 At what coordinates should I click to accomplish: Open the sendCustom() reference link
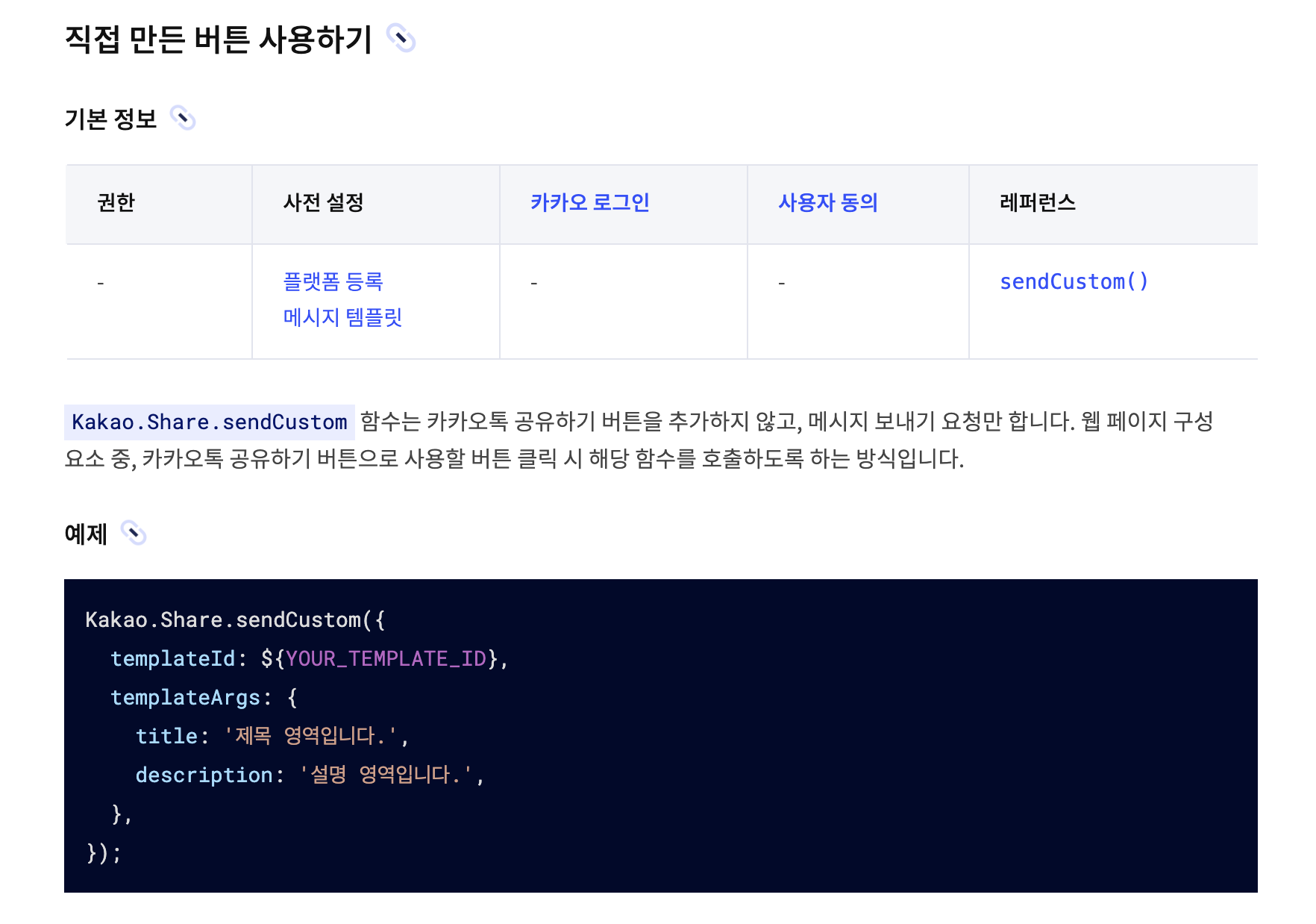pos(1074,281)
